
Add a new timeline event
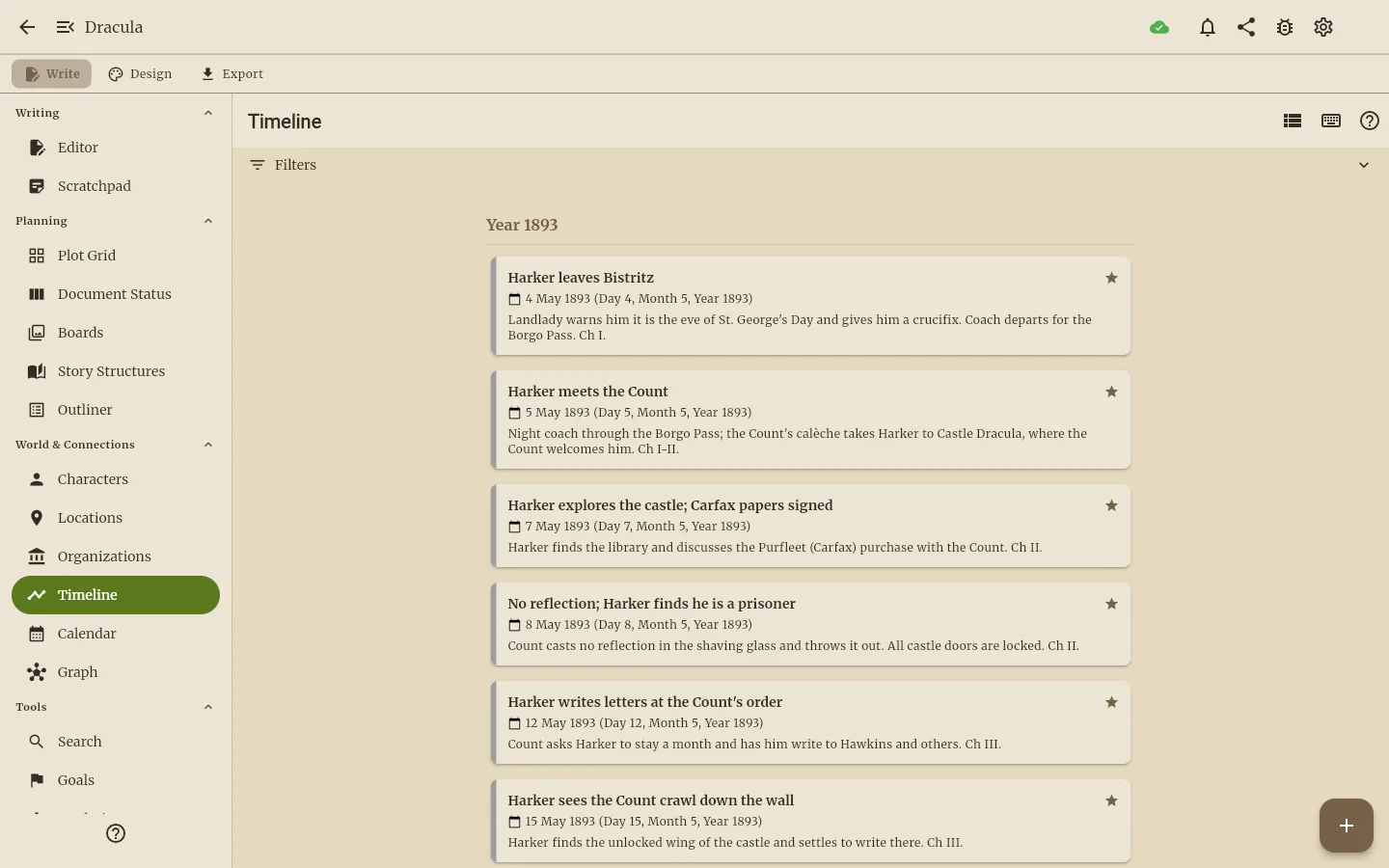[x=1347, y=826]
